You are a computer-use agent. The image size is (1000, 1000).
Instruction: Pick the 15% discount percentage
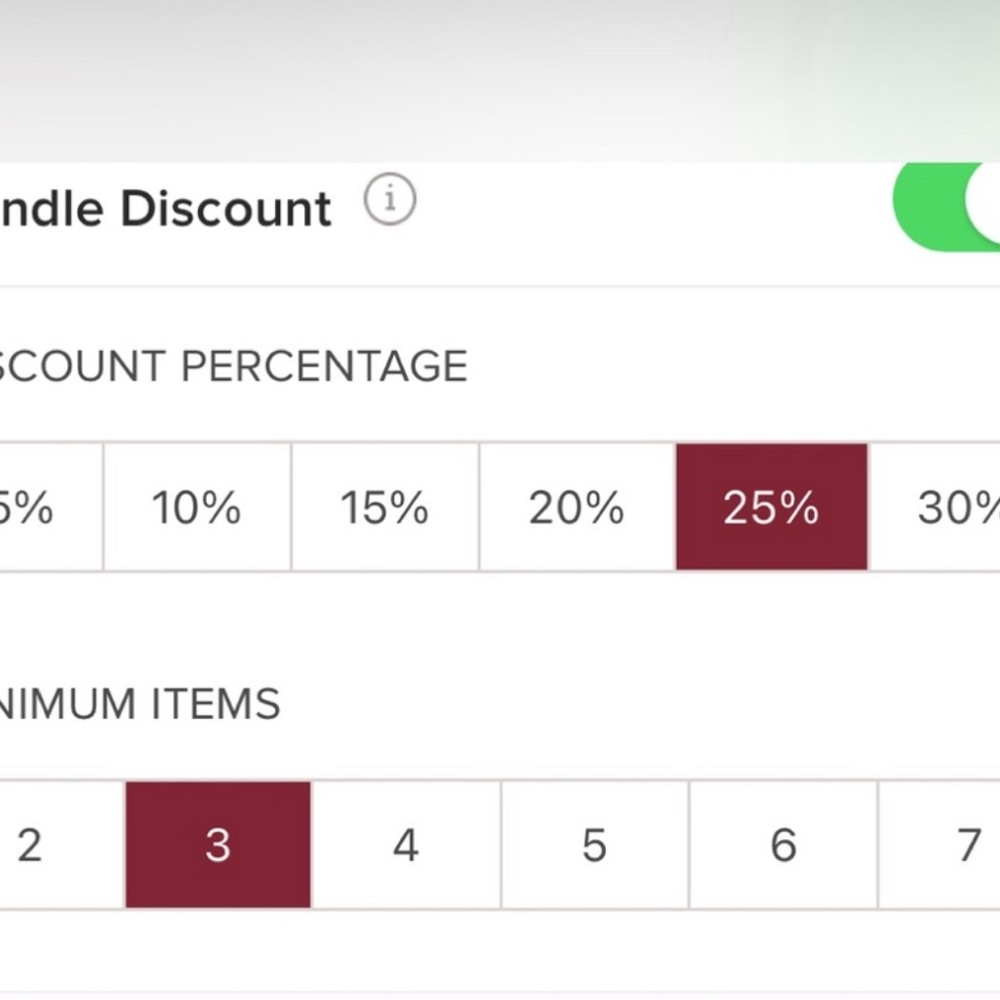click(385, 507)
